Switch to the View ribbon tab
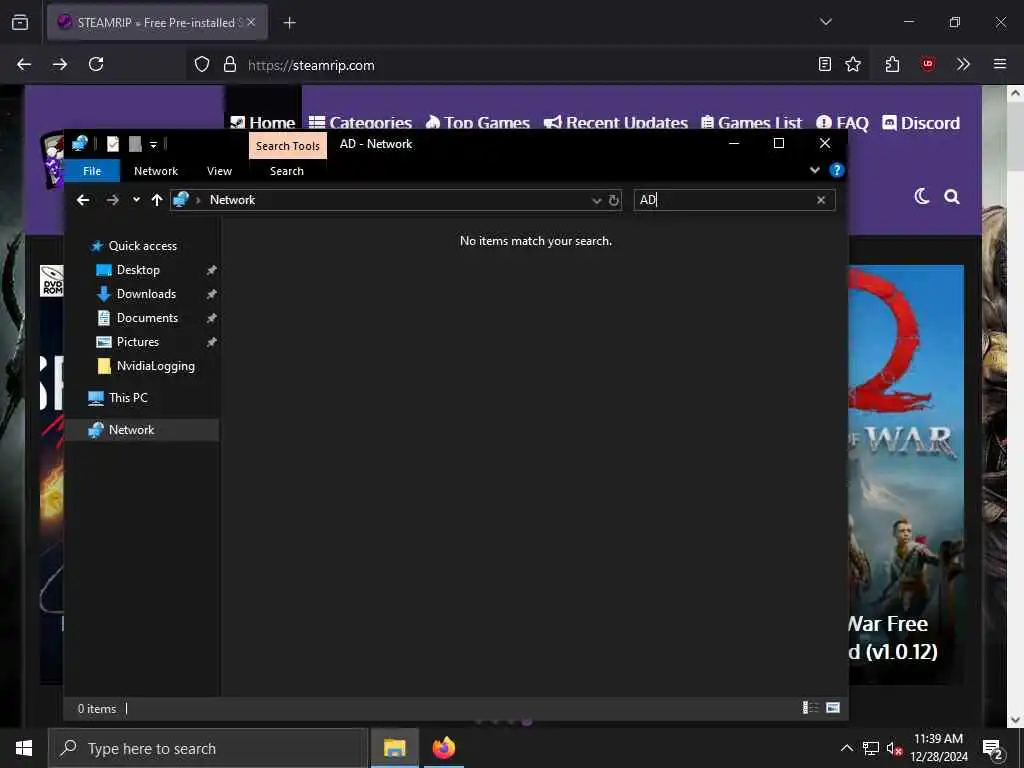This screenshot has height=768, width=1024. [219, 171]
